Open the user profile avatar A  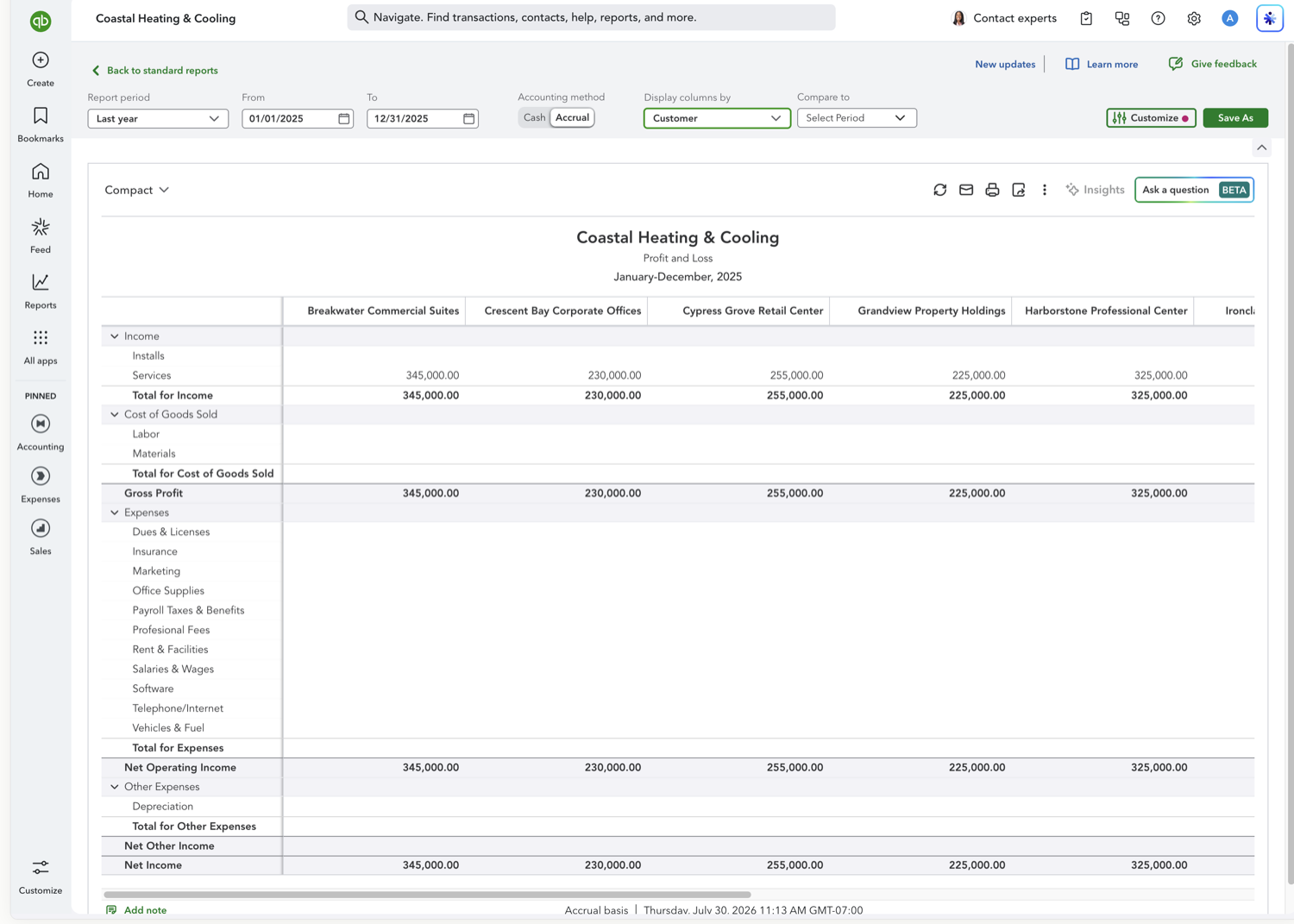pos(1230,18)
